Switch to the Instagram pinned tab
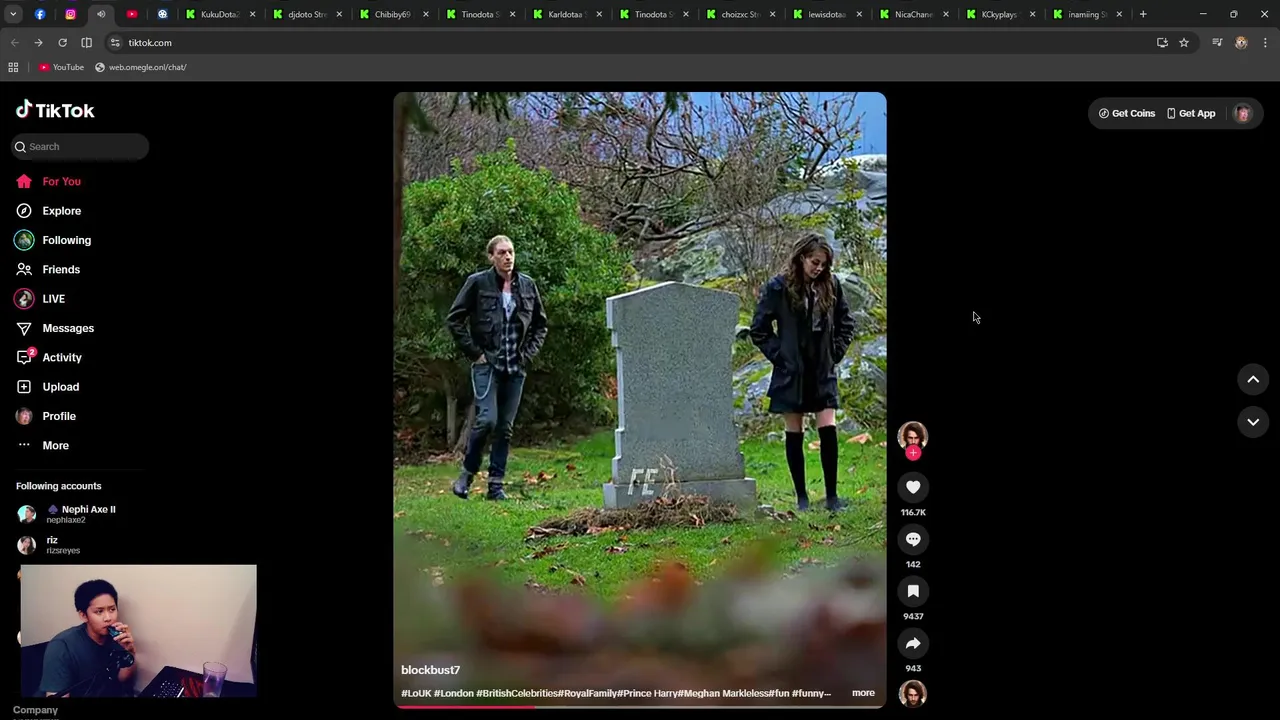This screenshot has height=720, width=1280. coord(70,14)
